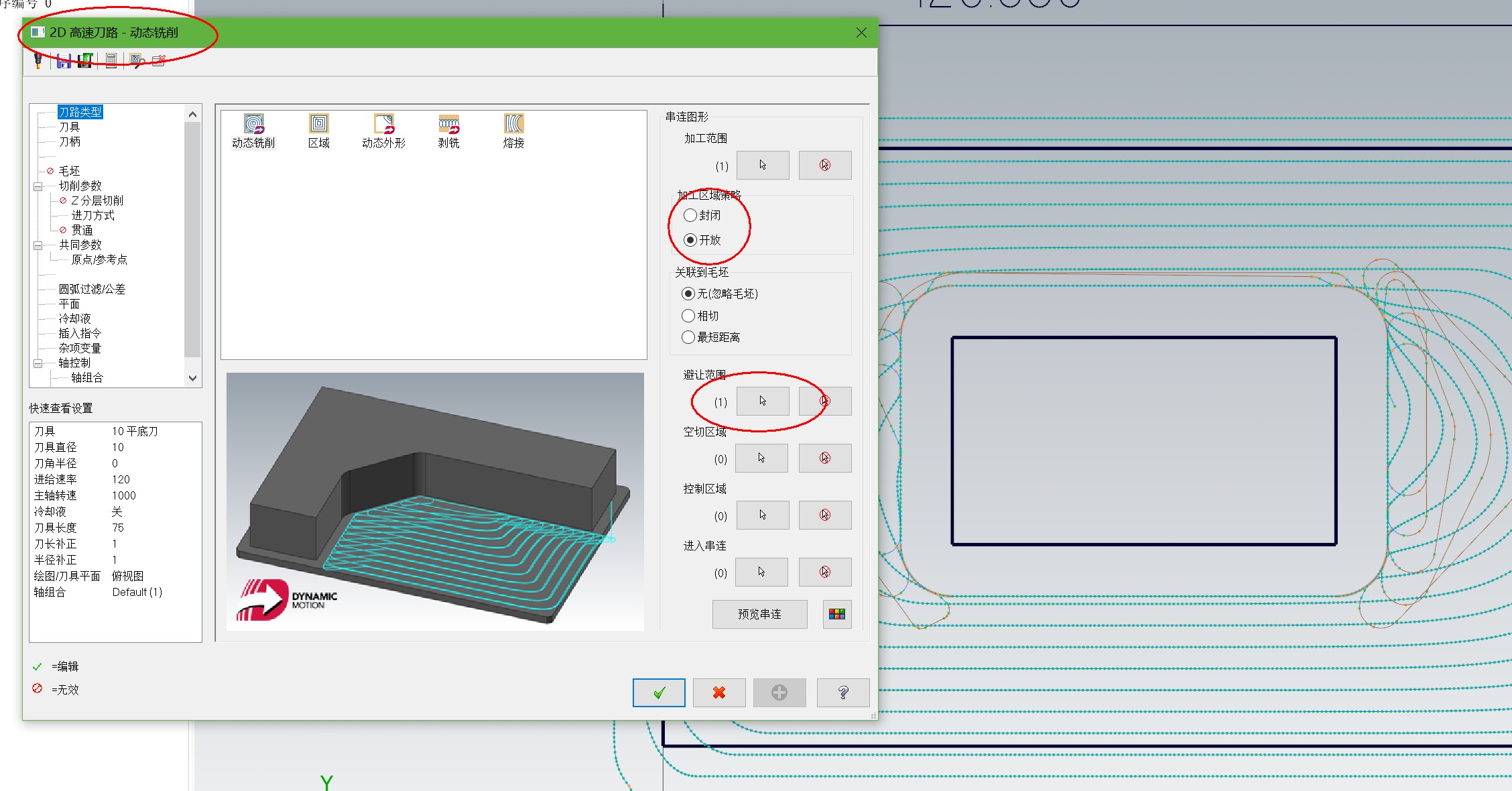Choose 相切 under 关联到毛坯
1512x791 pixels.
688,316
